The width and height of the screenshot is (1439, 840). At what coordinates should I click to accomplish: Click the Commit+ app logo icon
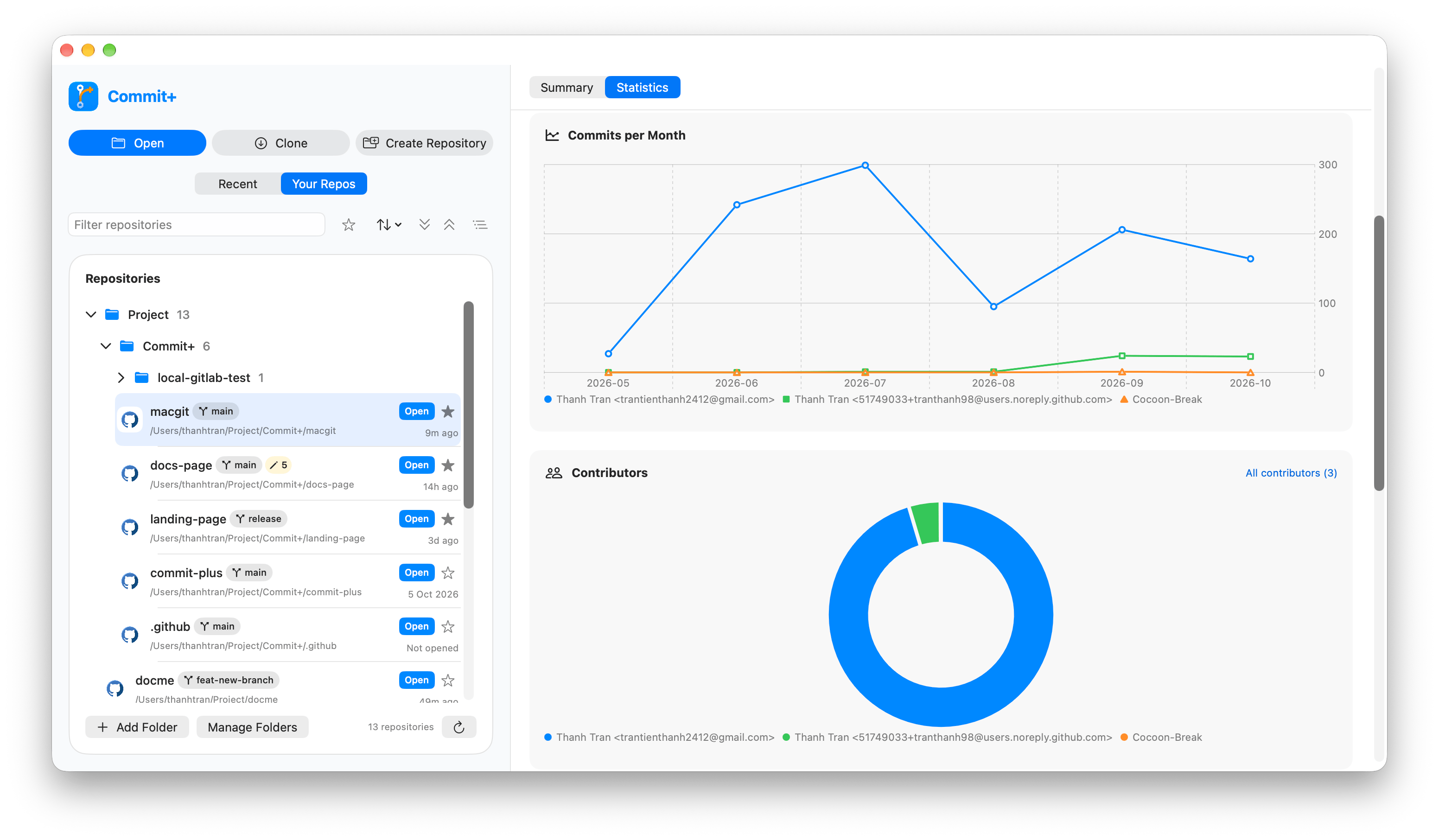coord(83,96)
